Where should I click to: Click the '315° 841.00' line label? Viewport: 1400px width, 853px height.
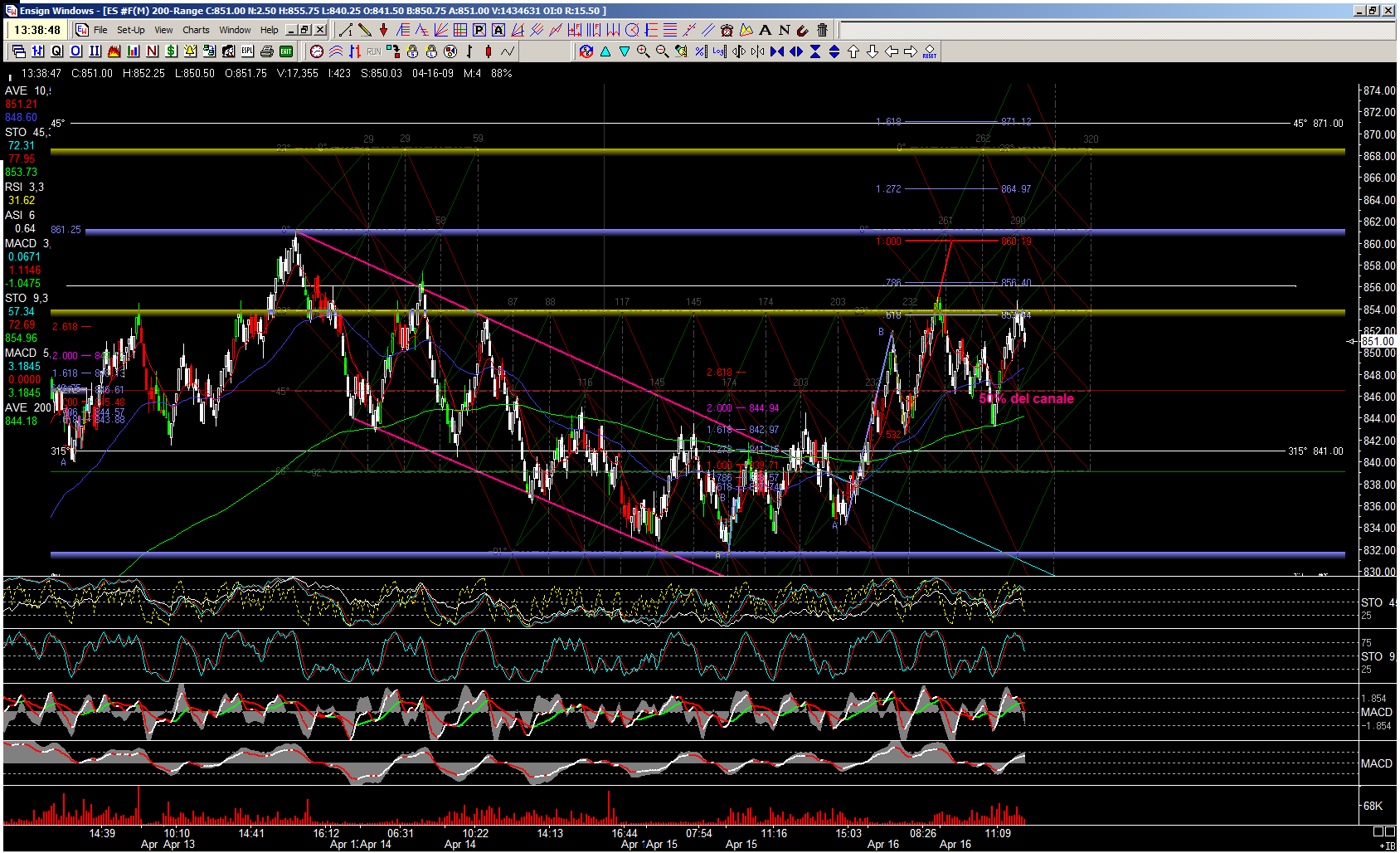coord(1315,451)
